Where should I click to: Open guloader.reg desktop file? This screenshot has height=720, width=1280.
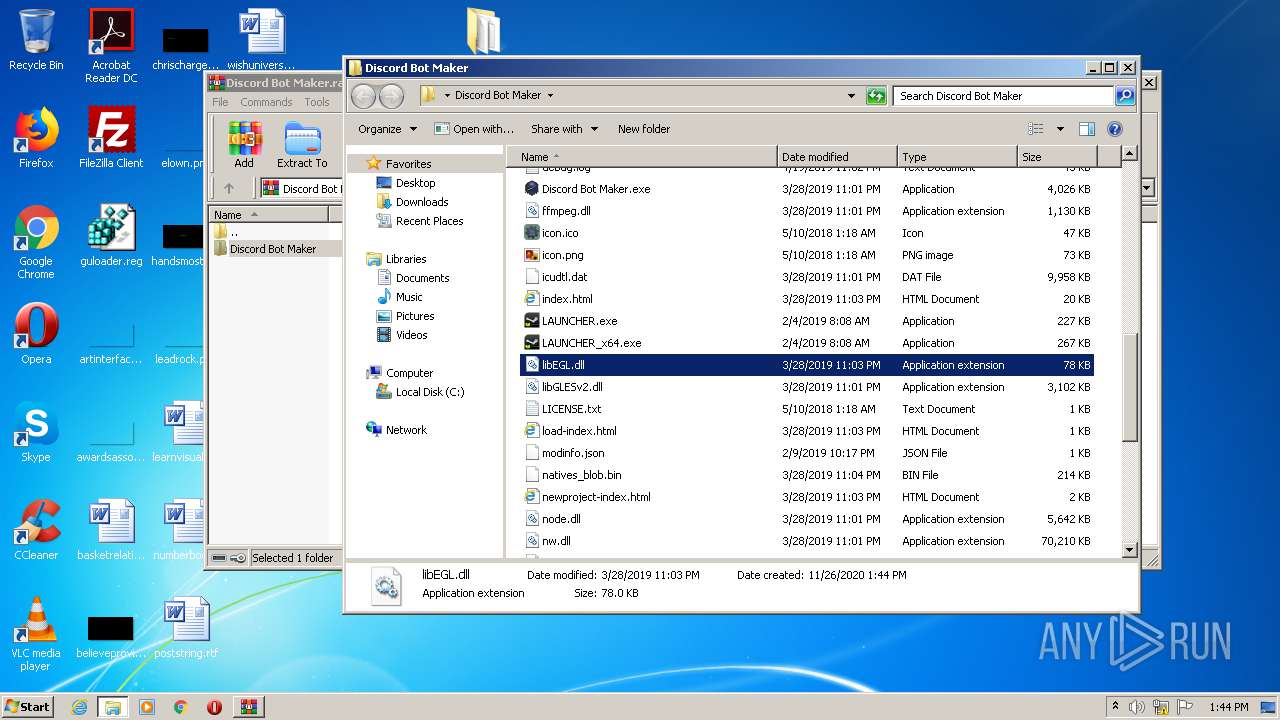[x=111, y=235]
